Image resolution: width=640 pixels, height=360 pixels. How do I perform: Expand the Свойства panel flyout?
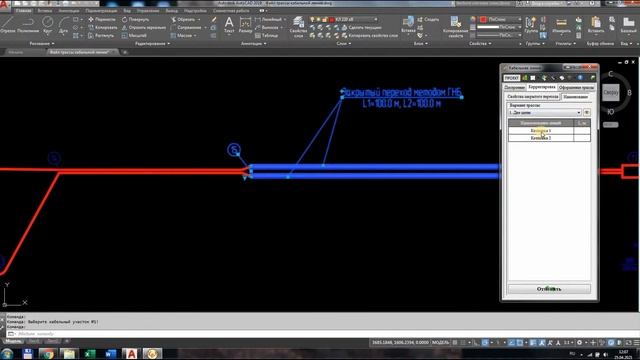(x=480, y=43)
